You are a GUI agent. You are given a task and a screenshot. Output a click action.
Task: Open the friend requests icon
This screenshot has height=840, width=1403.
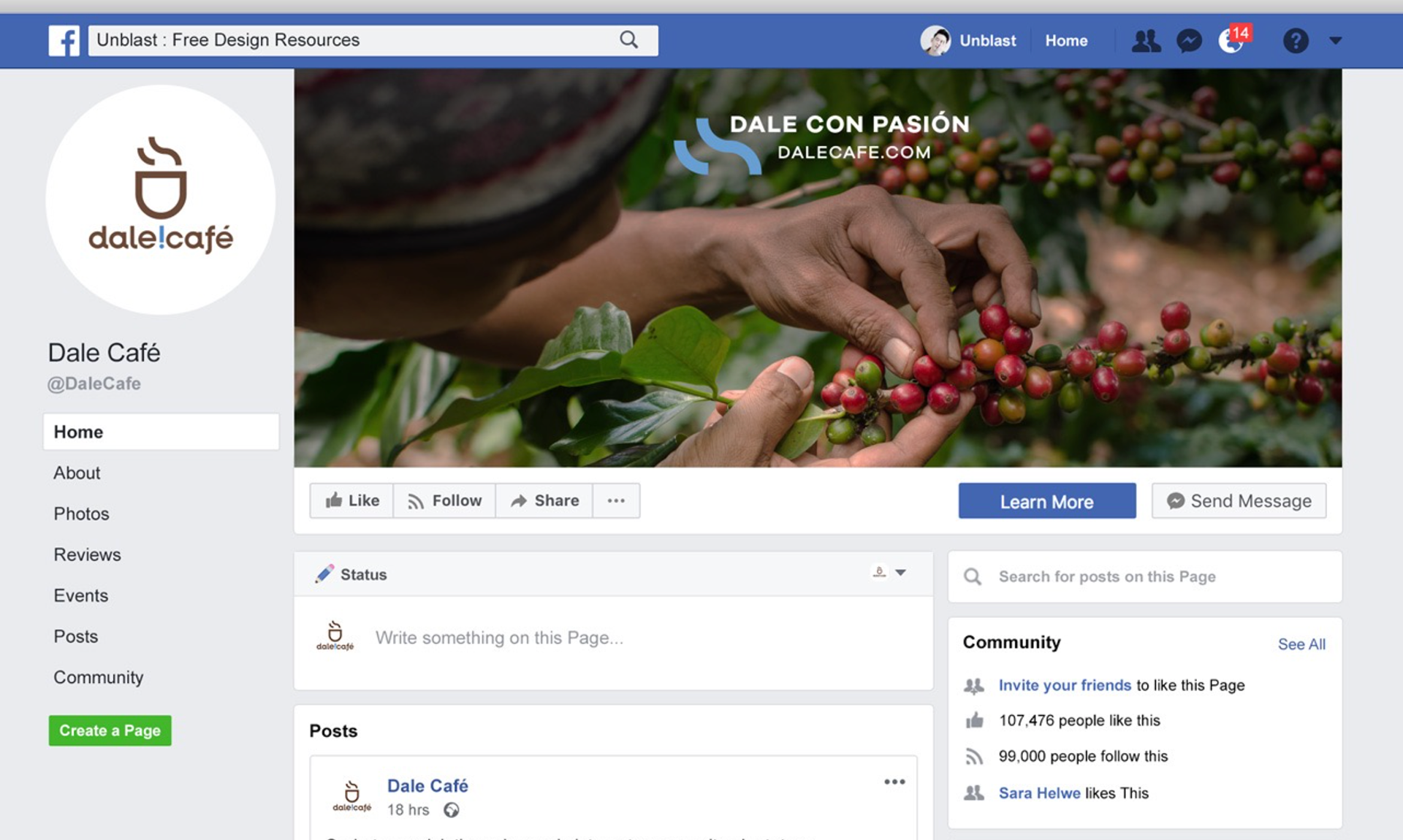coord(1146,40)
